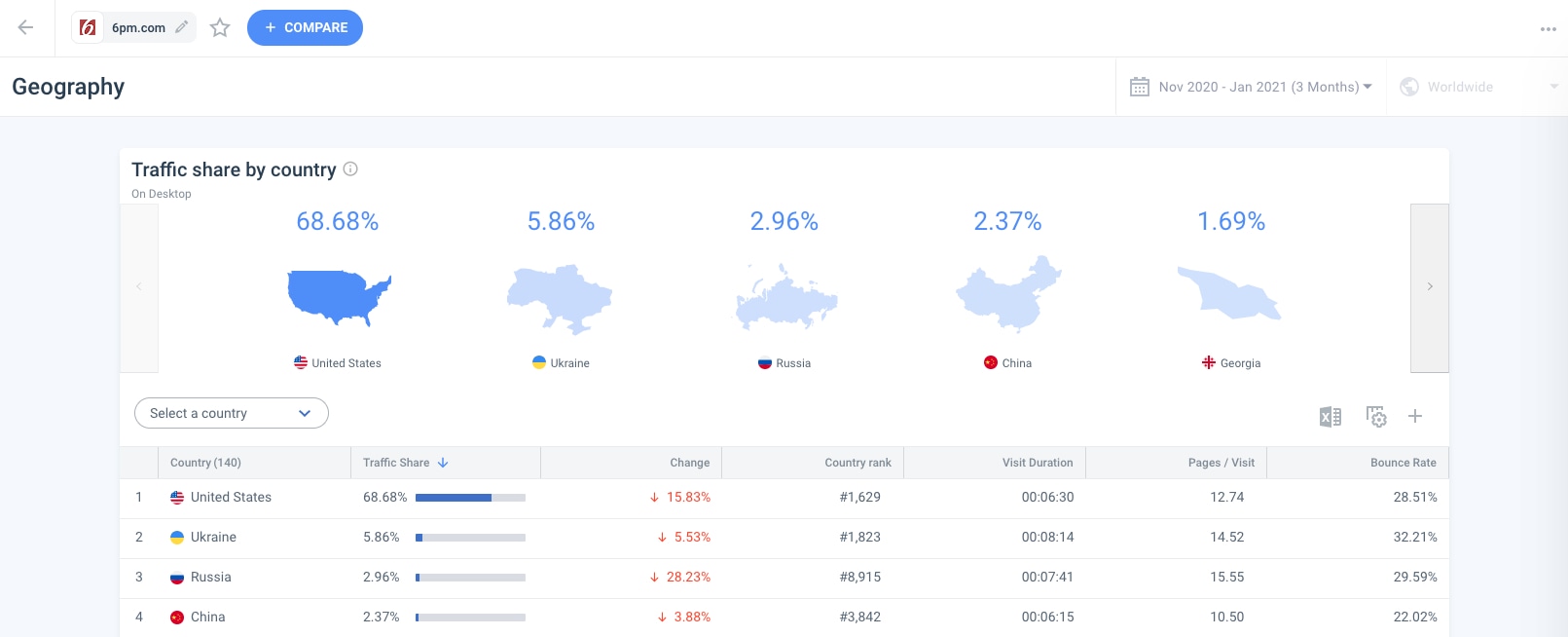
Task: Favorite 6pm.com with the star icon
Action: tap(220, 27)
